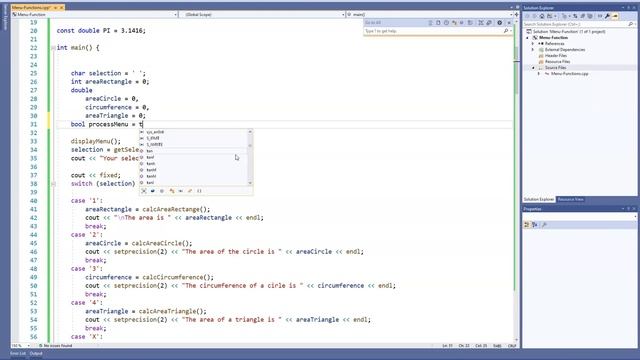This screenshot has height=360, width=640.
Task: Click the Back arrow in Solution Explorer toolbar
Action: pyautogui.click(x=527, y=16)
